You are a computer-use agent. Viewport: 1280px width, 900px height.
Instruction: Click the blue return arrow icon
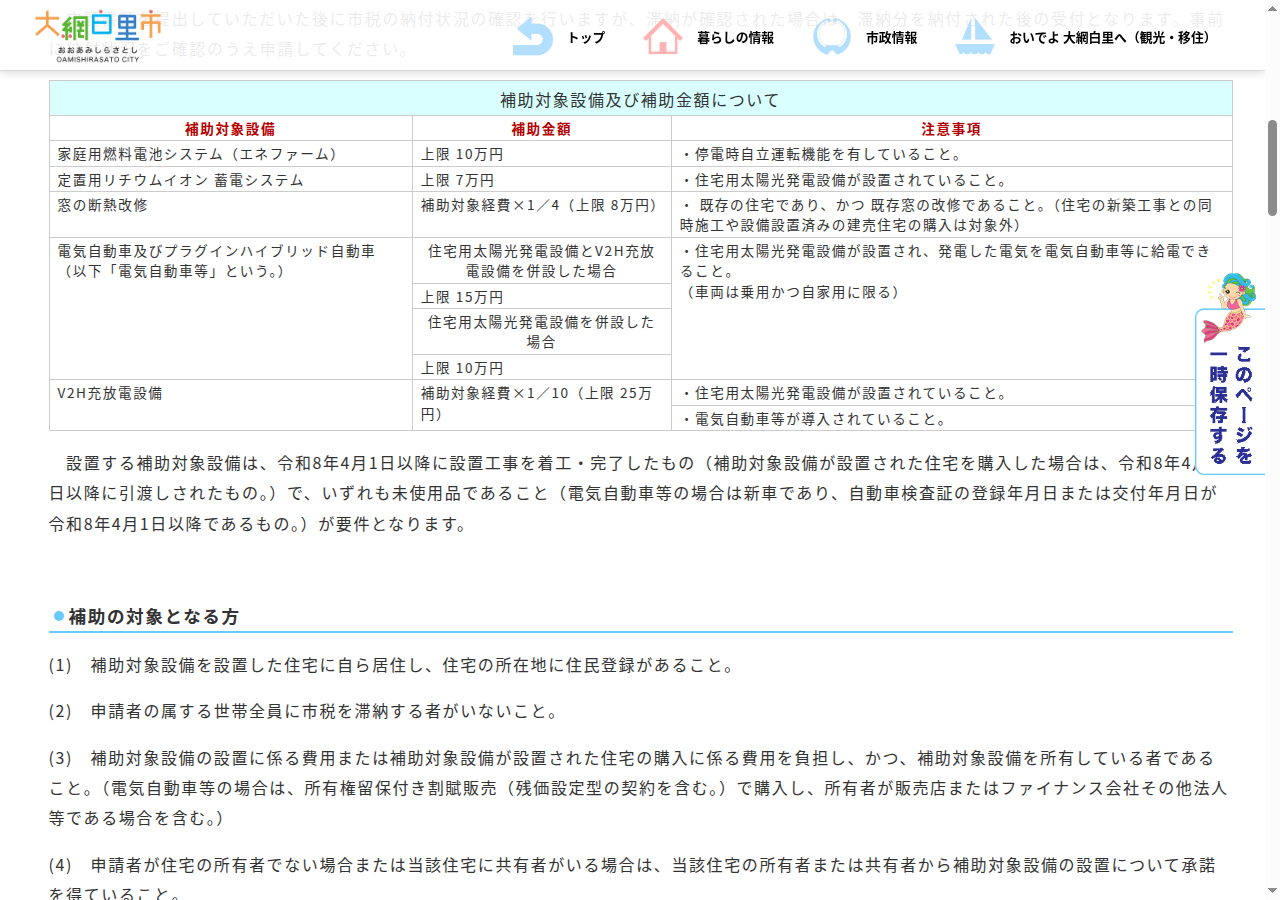[x=532, y=37]
